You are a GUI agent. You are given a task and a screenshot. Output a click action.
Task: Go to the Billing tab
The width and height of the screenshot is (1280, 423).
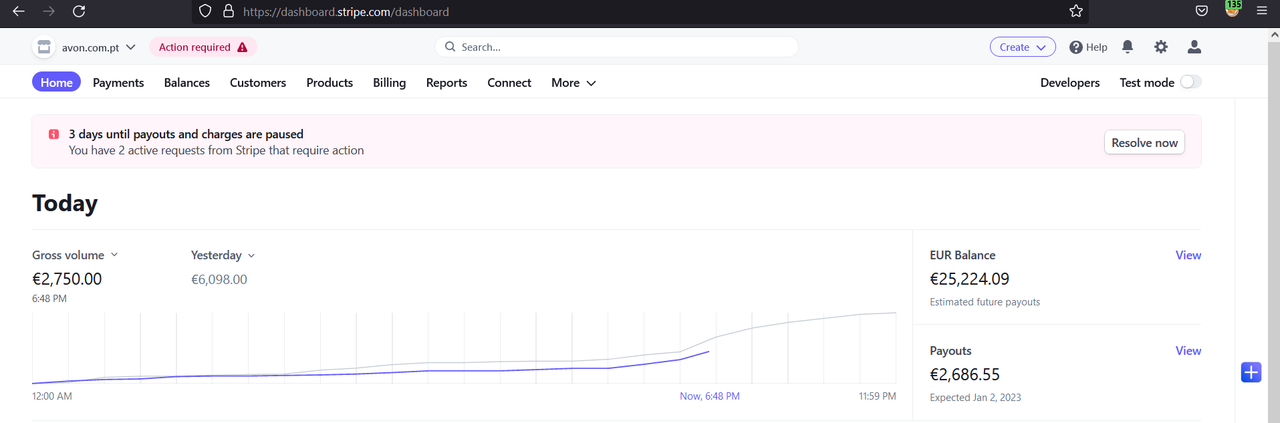click(x=389, y=83)
